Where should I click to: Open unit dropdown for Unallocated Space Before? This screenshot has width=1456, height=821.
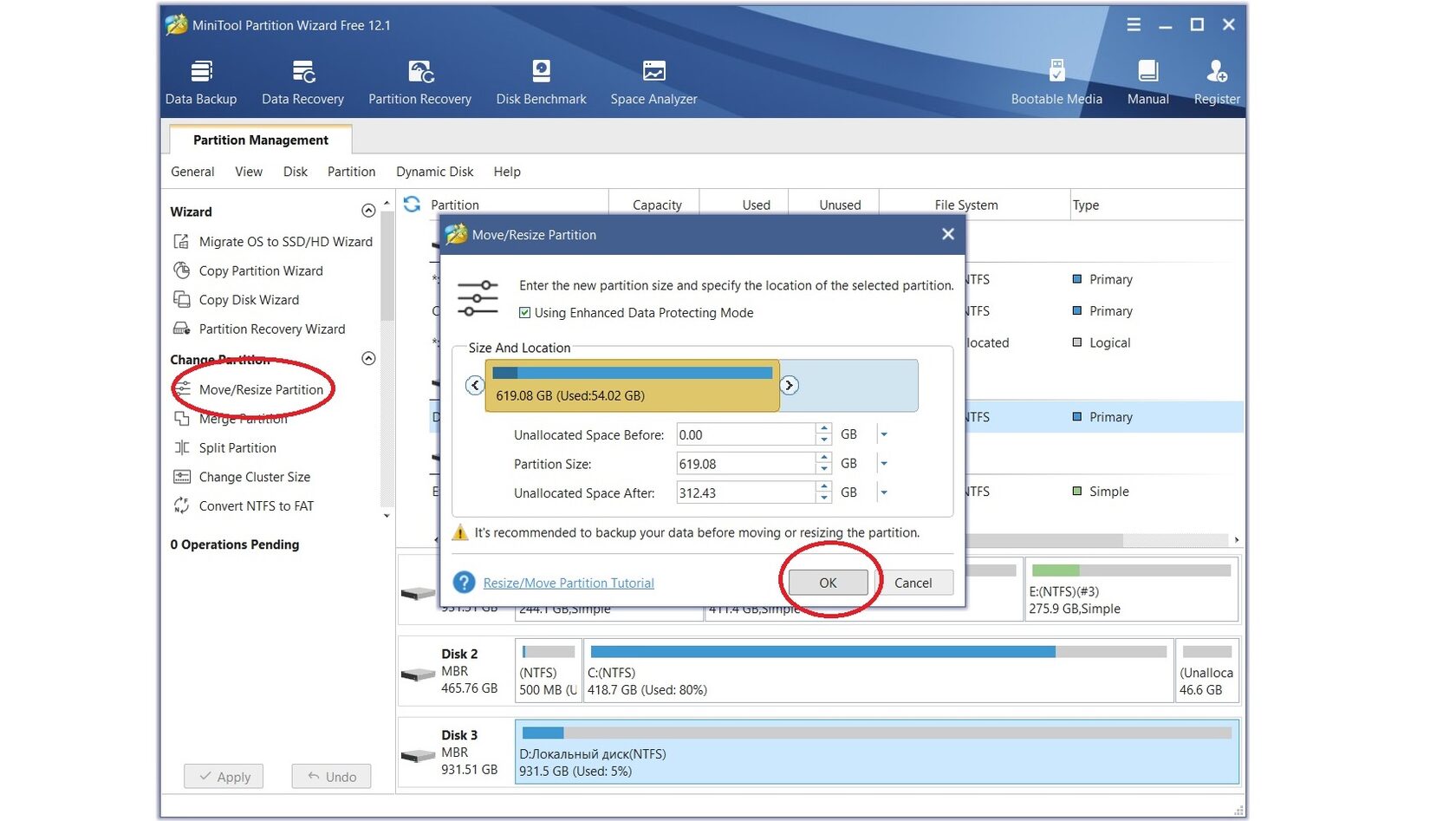[884, 434]
